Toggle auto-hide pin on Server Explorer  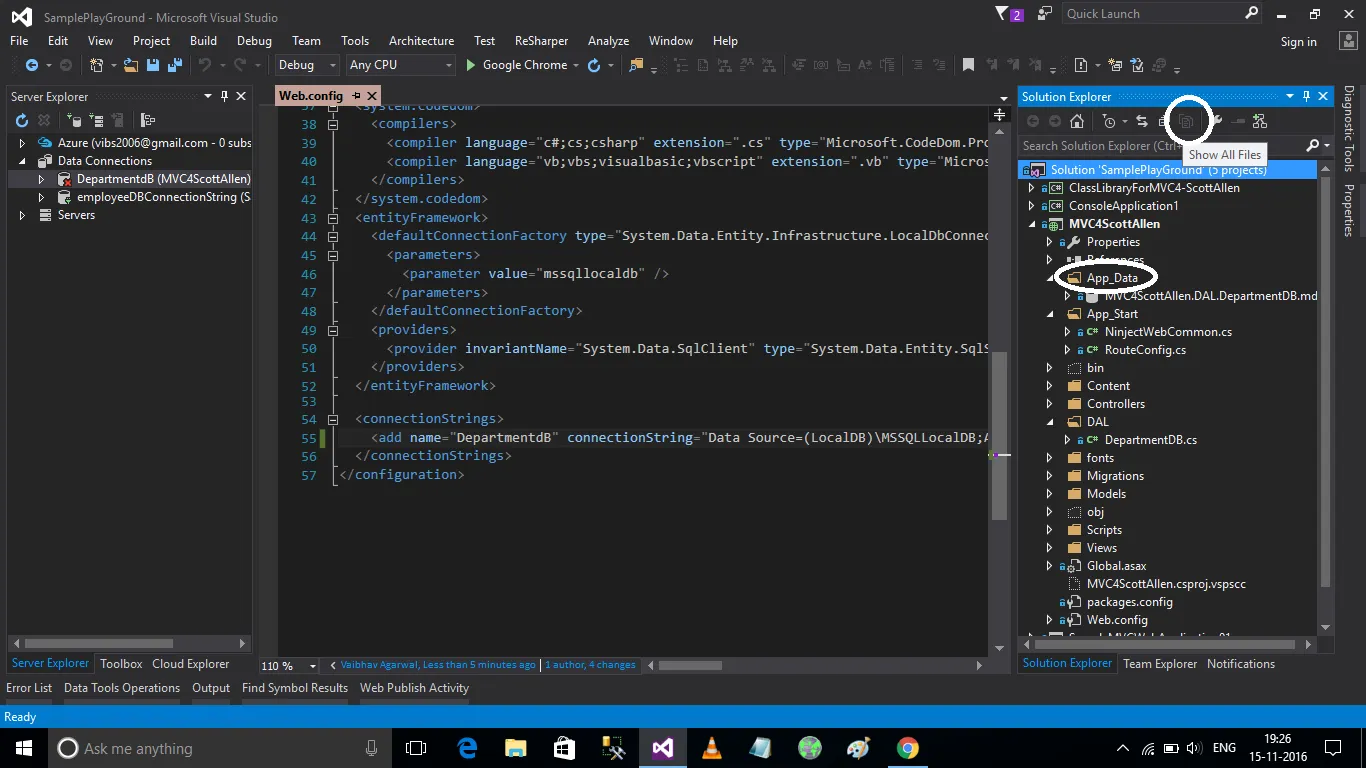[x=225, y=96]
